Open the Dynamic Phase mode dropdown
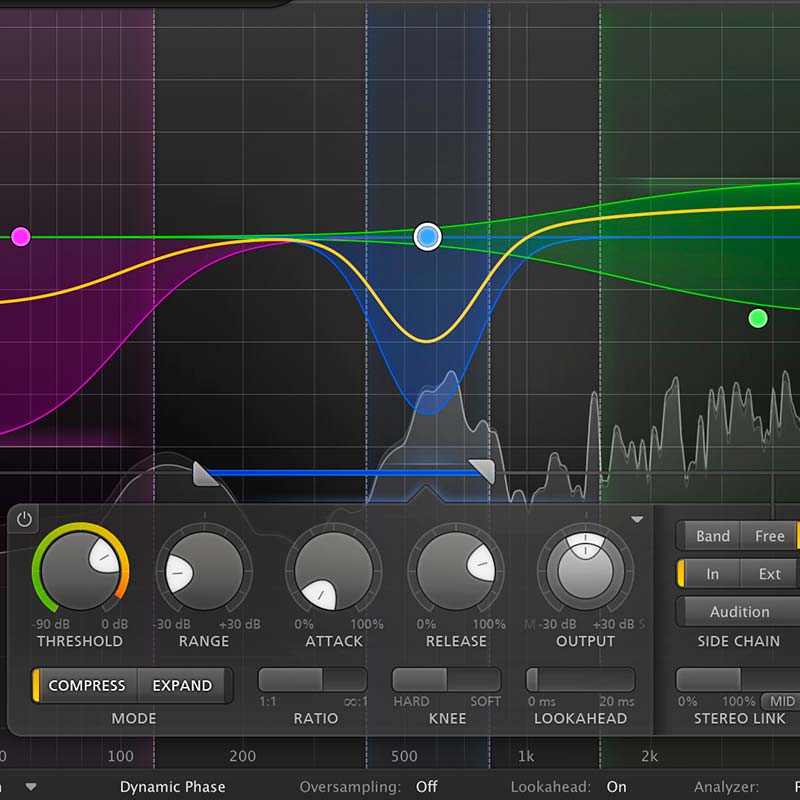 pos(172,787)
